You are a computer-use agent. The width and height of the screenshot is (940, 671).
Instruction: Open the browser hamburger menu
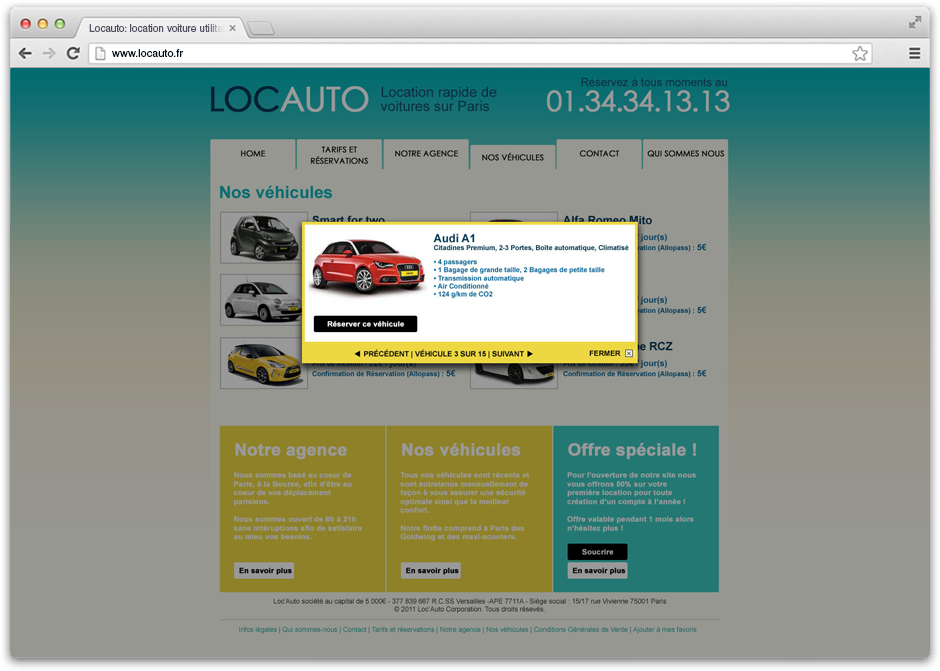pos(914,53)
